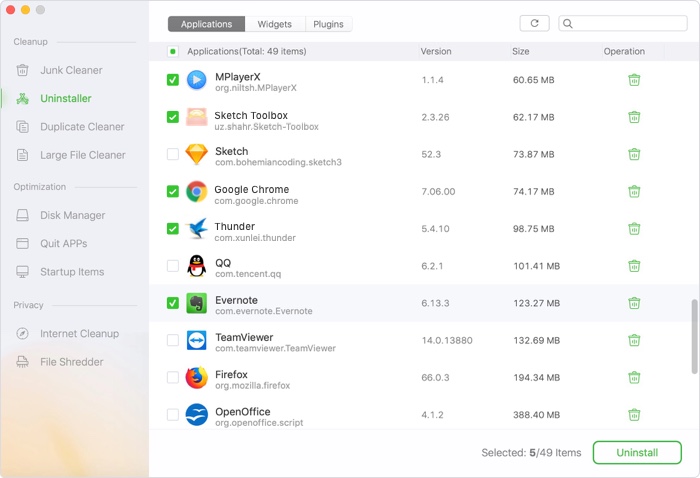This screenshot has height=478, width=700.
Task: Click the QQ penguin app icon
Action: click(196, 266)
